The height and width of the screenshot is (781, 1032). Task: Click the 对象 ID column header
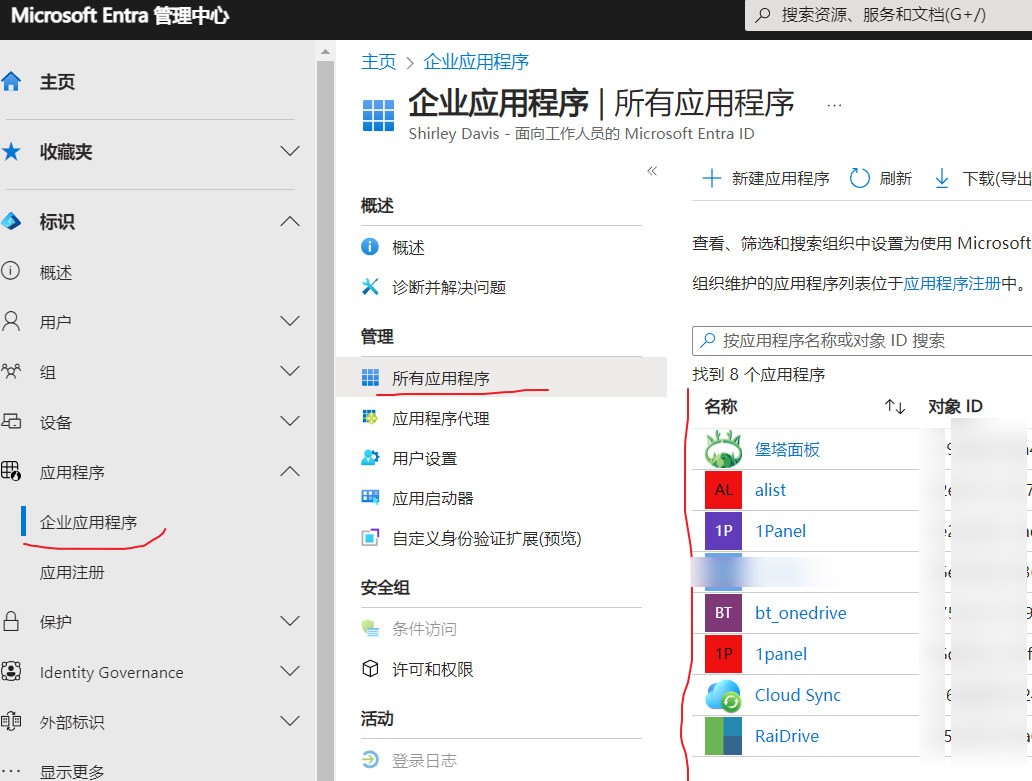[955, 406]
